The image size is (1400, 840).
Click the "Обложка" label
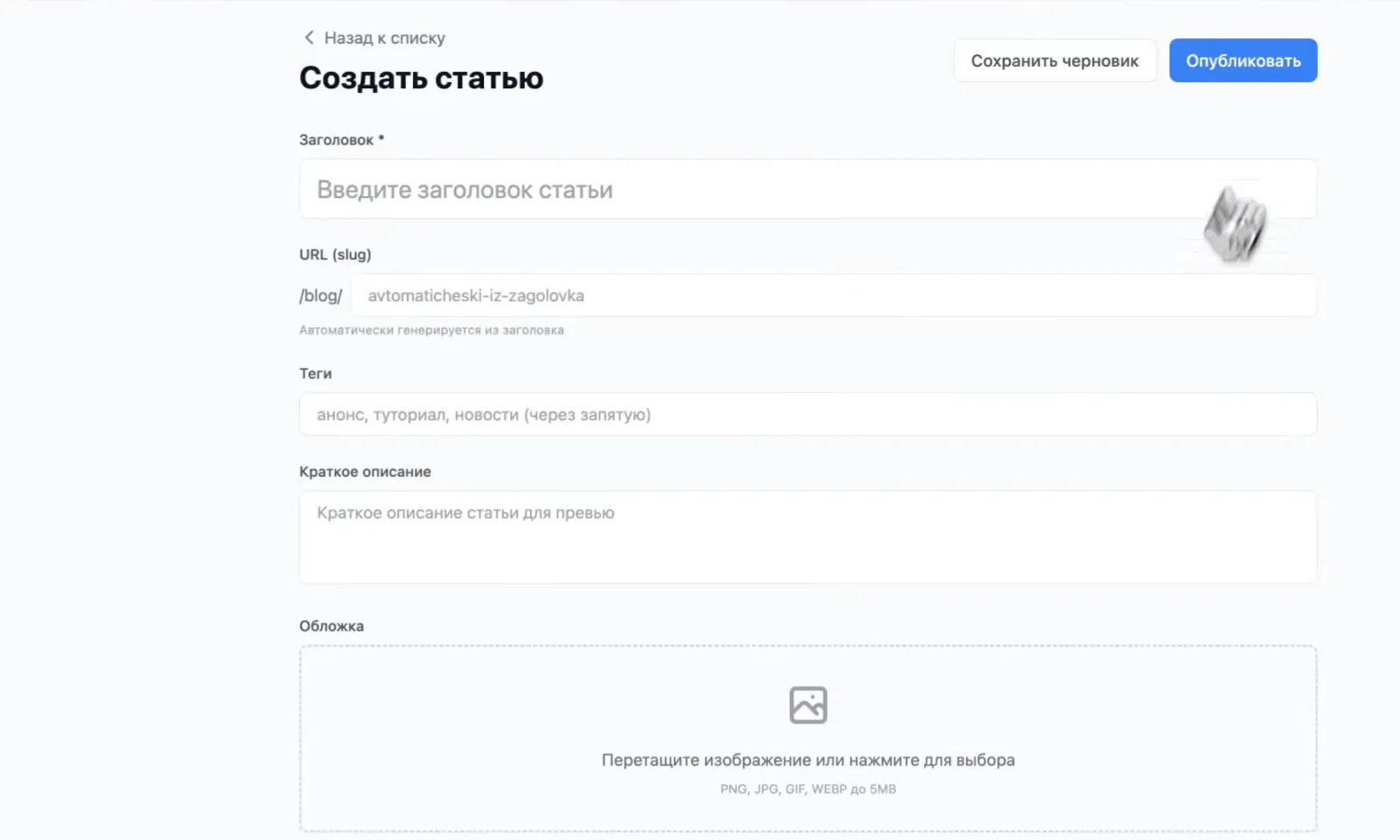[x=331, y=626]
